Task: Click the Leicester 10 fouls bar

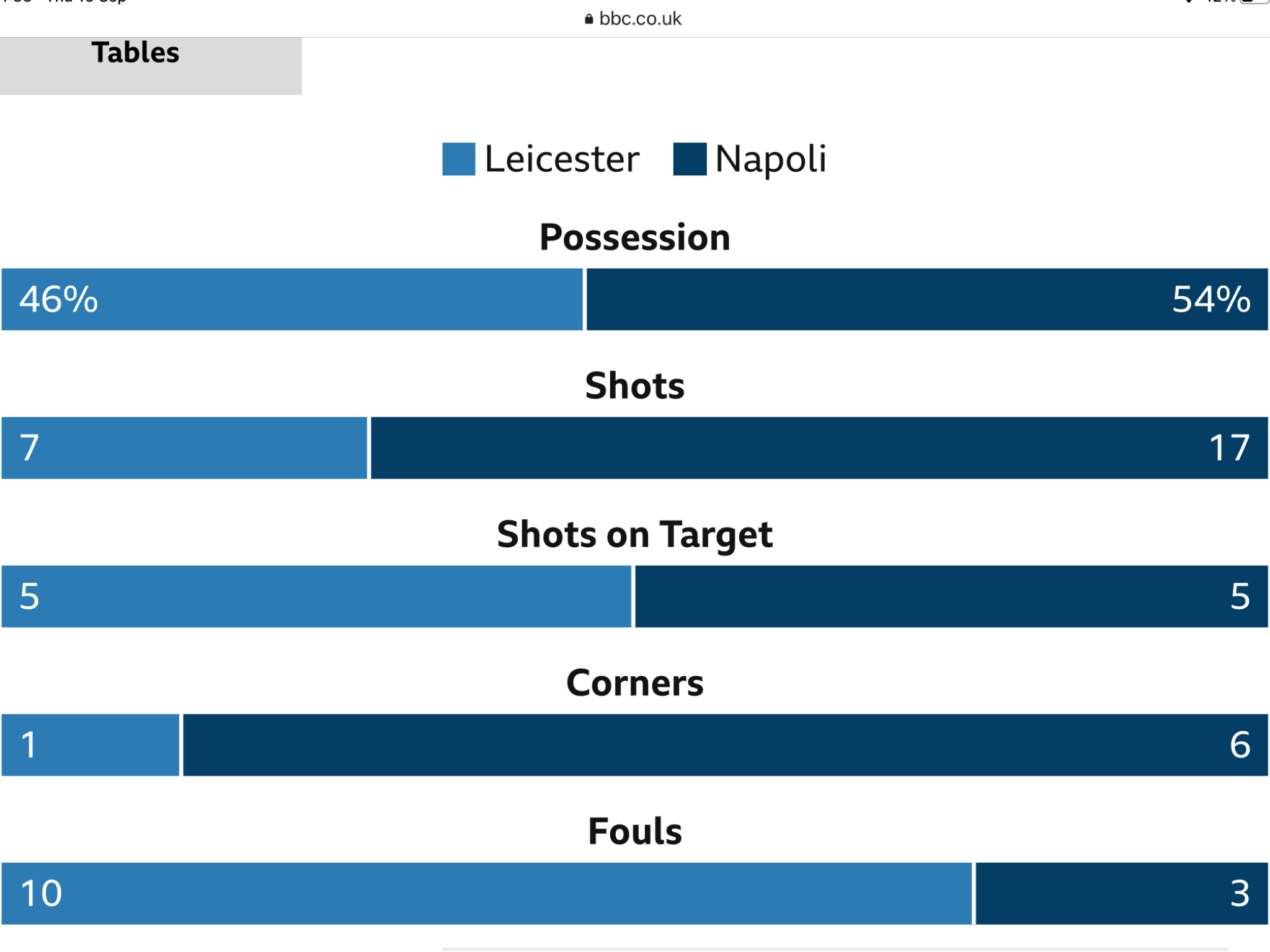Action: click(487, 894)
